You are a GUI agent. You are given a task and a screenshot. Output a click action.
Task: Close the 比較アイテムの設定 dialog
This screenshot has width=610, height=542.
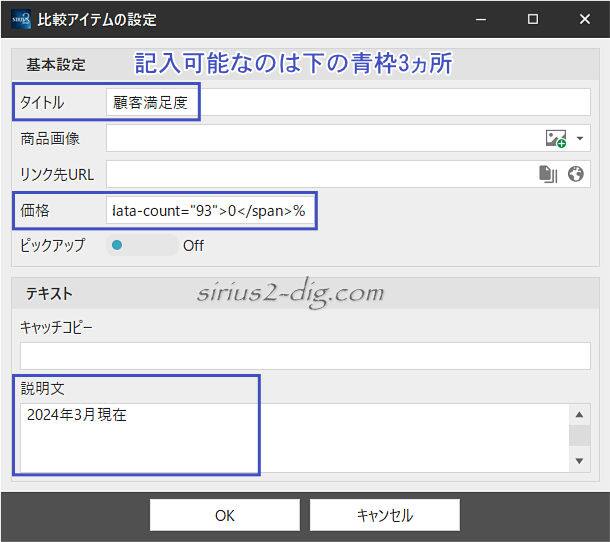[x=581, y=19]
